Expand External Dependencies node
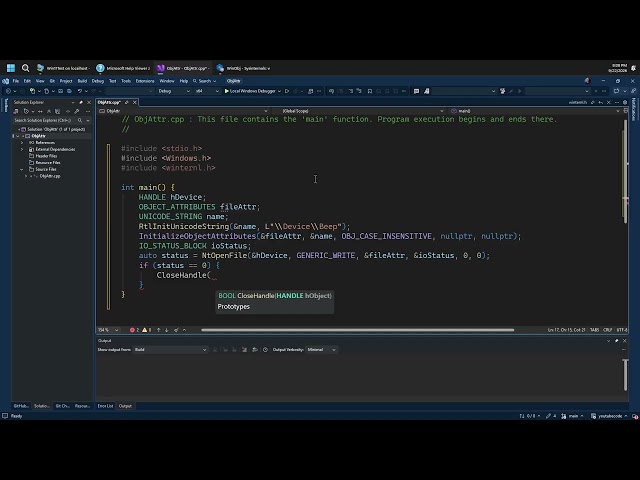The width and height of the screenshot is (640, 480). click(22, 149)
